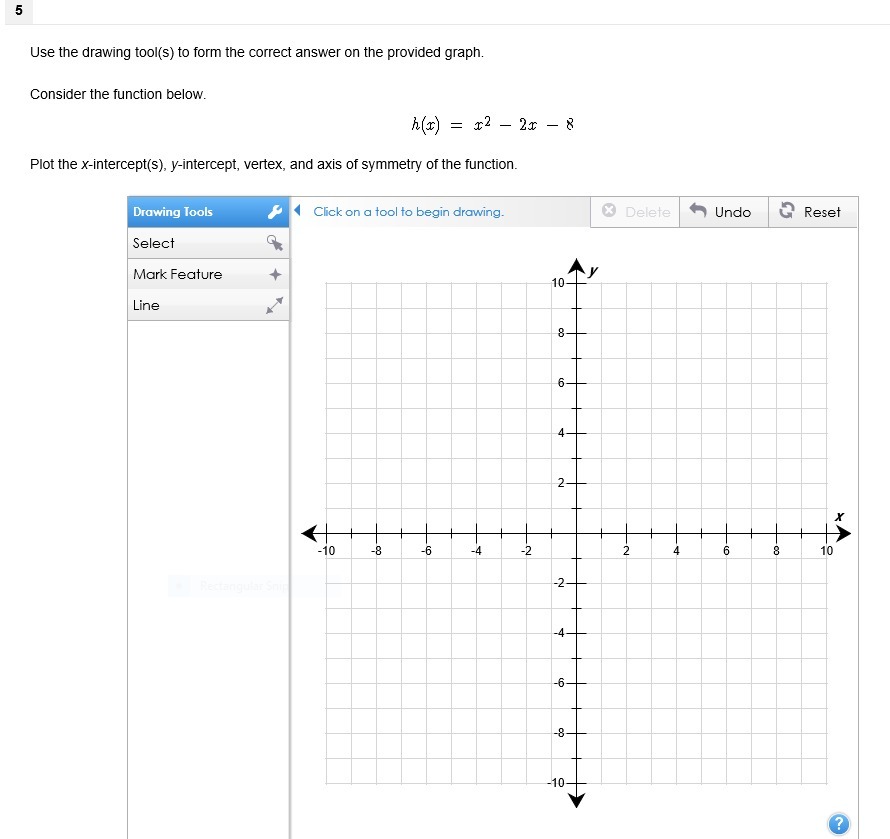The width and height of the screenshot is (890, 839).
Task: Collapse the Drawing Tools panel with the triangle arrow
Action: click(298, 211)
